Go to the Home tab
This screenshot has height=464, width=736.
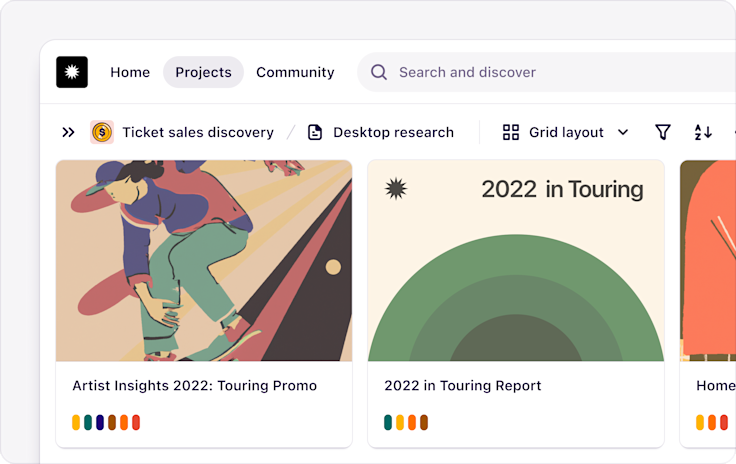(130, 72)
